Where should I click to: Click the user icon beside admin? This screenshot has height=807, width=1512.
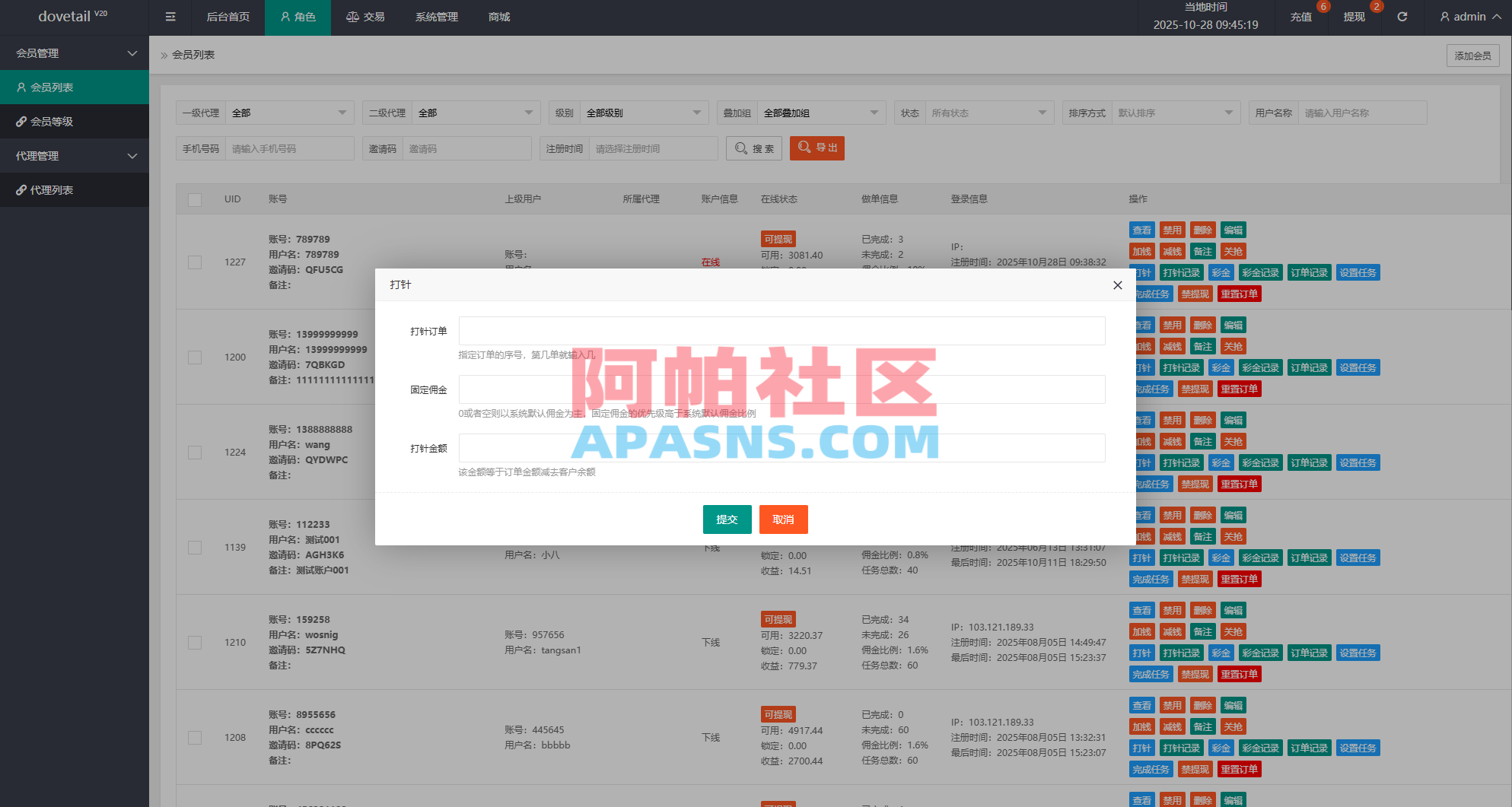coord(1444,17)
